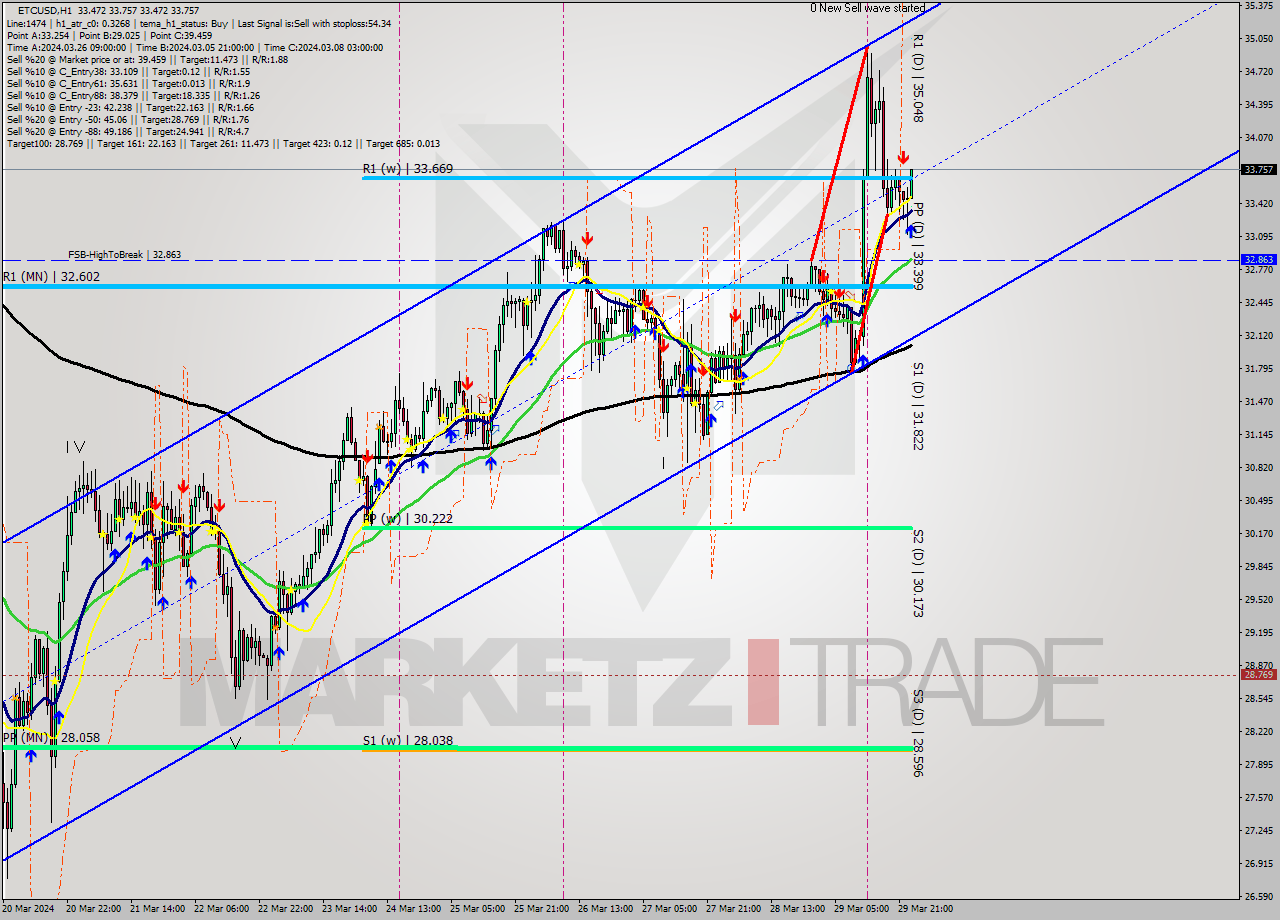
Task: Select the '28 Mar 13:00' time axis label
Action: pyautogui.click(x=798, y=909)
